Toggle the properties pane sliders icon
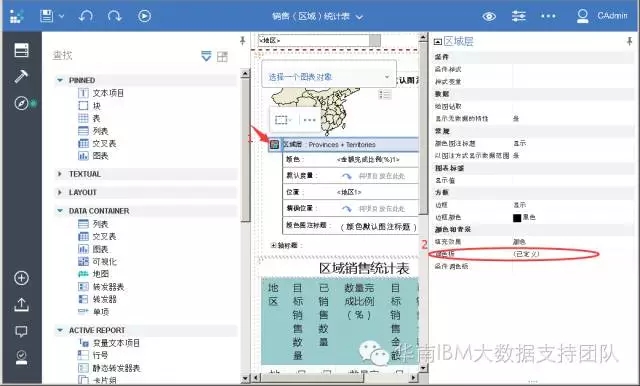640x386 pixels. tap(519, 16)
